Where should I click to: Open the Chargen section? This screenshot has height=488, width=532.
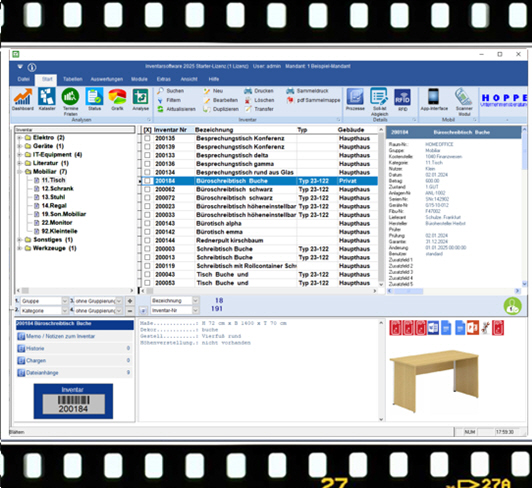pyautogui.click(x=74, y=360)
